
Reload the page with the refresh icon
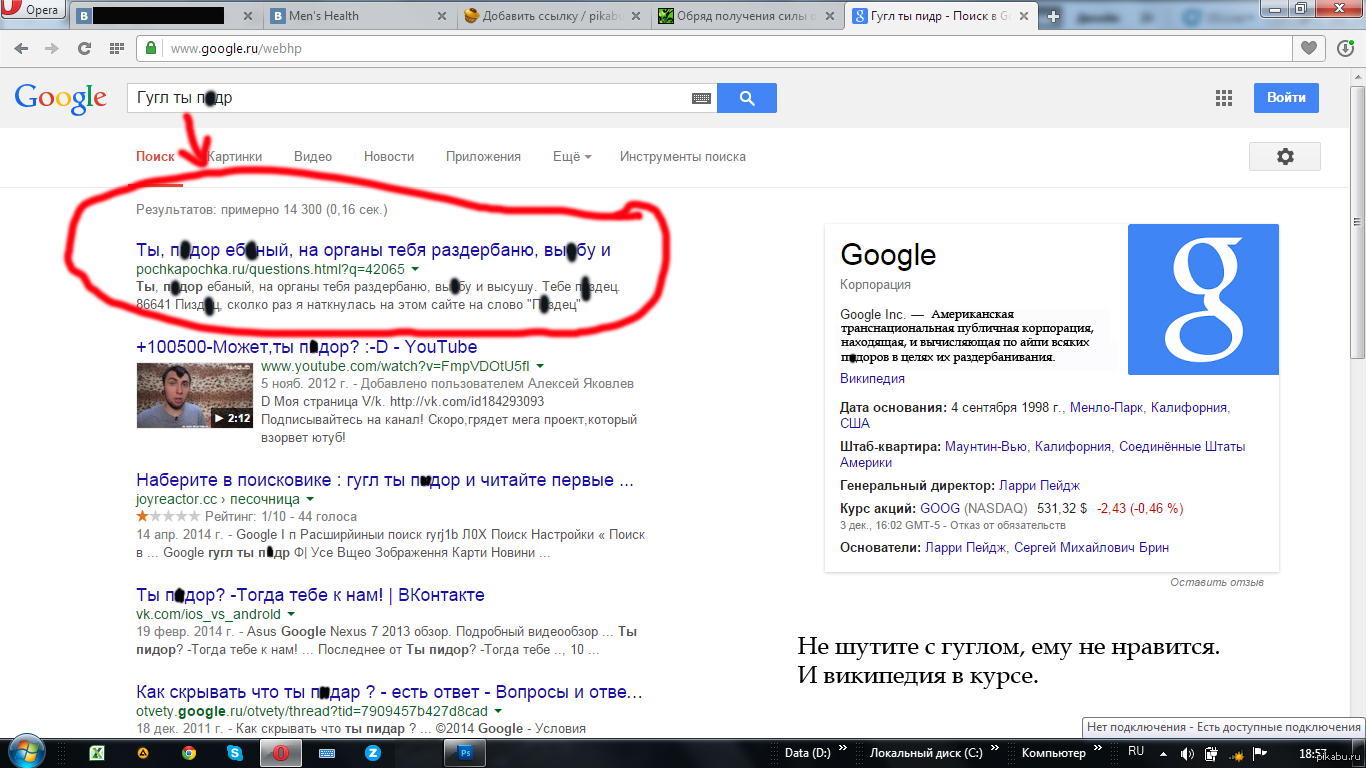click(x=85, y=48)
